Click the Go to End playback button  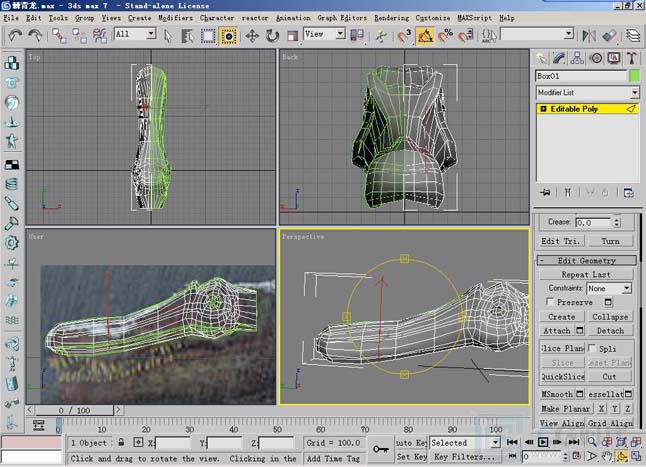tap(573, 442)
